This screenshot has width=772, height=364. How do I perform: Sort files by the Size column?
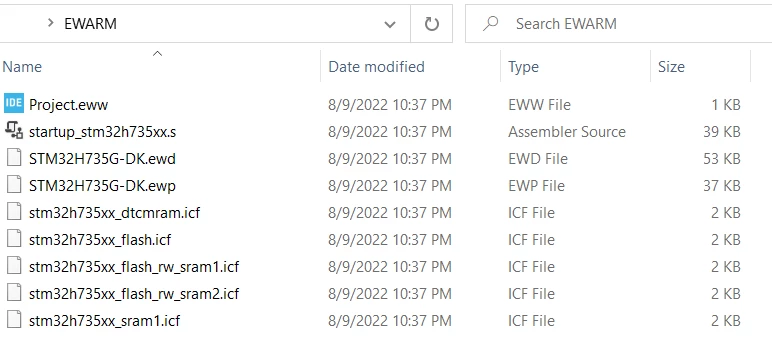[x=671, y=66]
